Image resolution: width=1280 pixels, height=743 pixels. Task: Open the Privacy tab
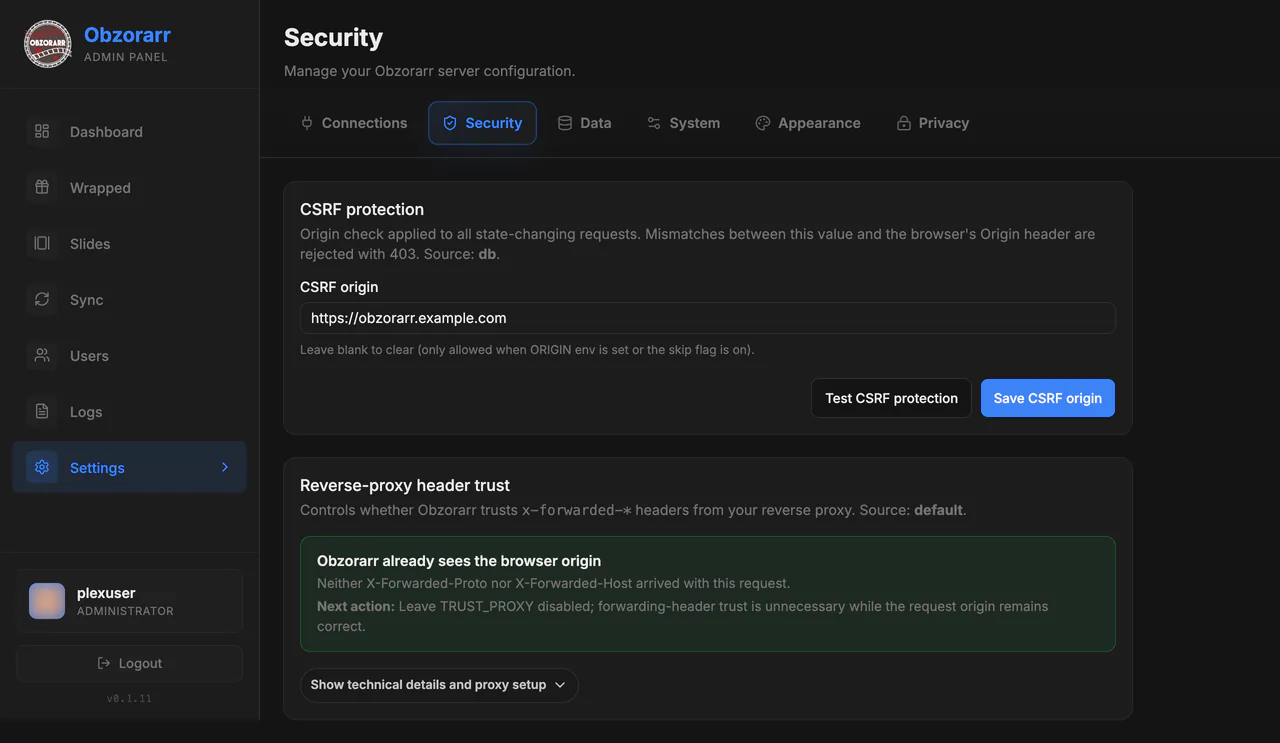(933, 123)
